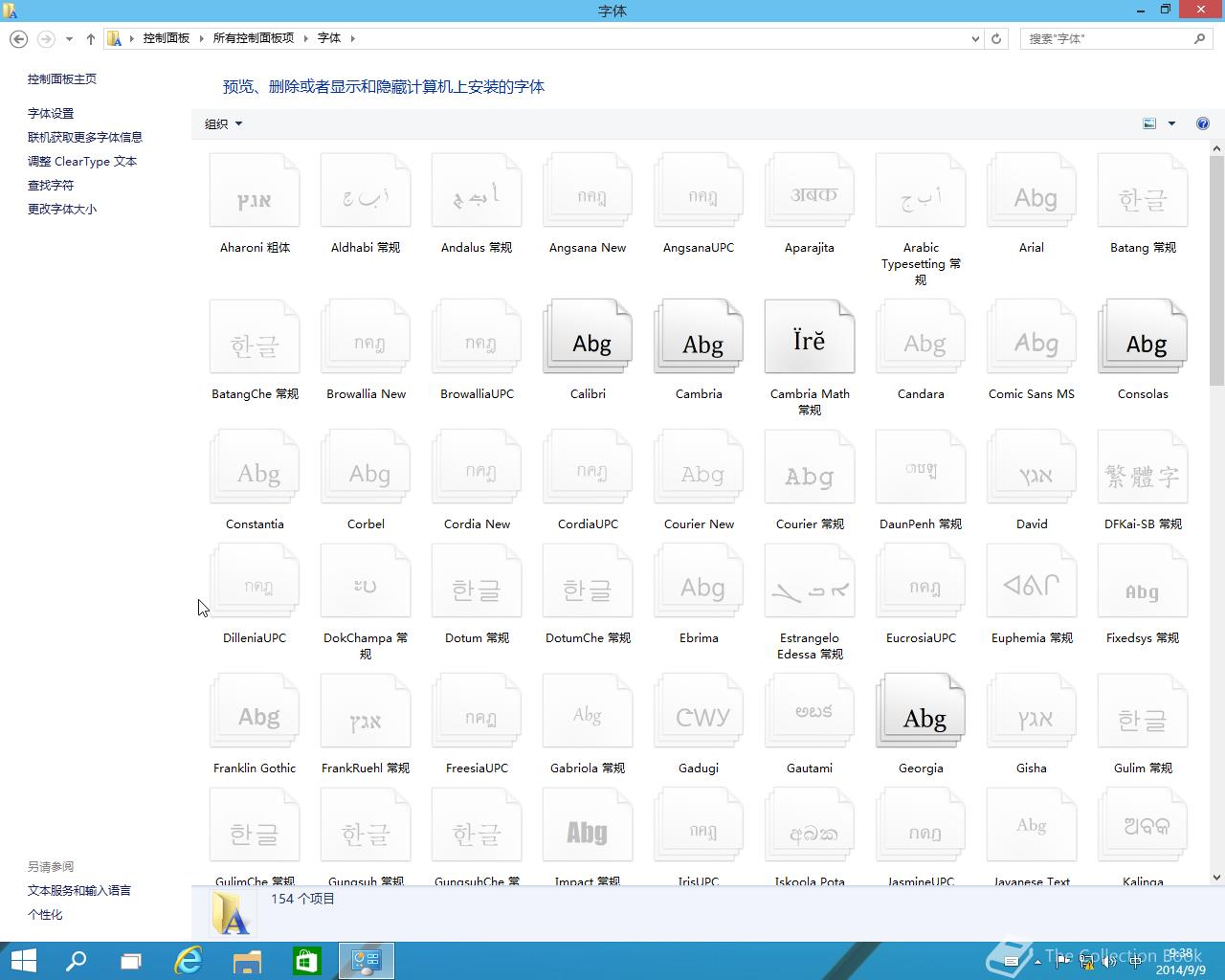Expand the 字体 breadcrumb arrow
Screen dimensions: 1225x980
coord(352,38)
